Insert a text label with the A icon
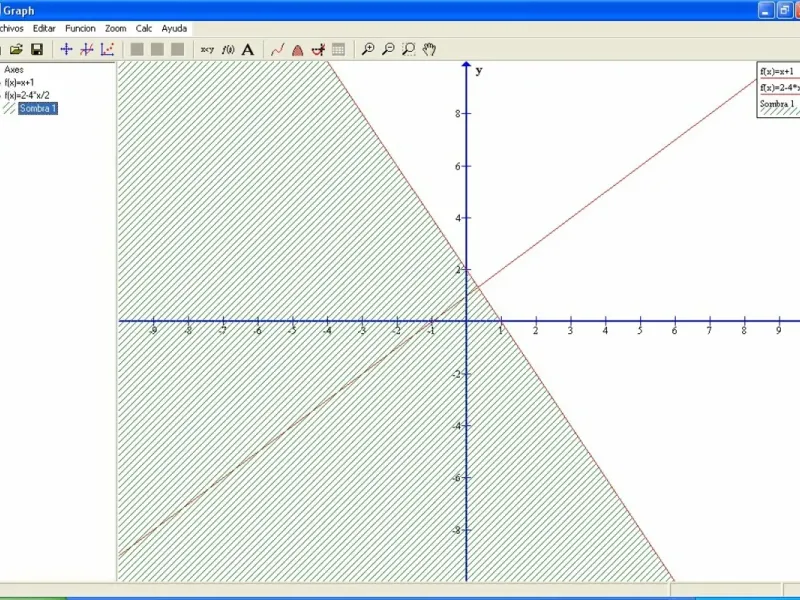This screenshot has width=800, height=600. click(x=248, y=49)
